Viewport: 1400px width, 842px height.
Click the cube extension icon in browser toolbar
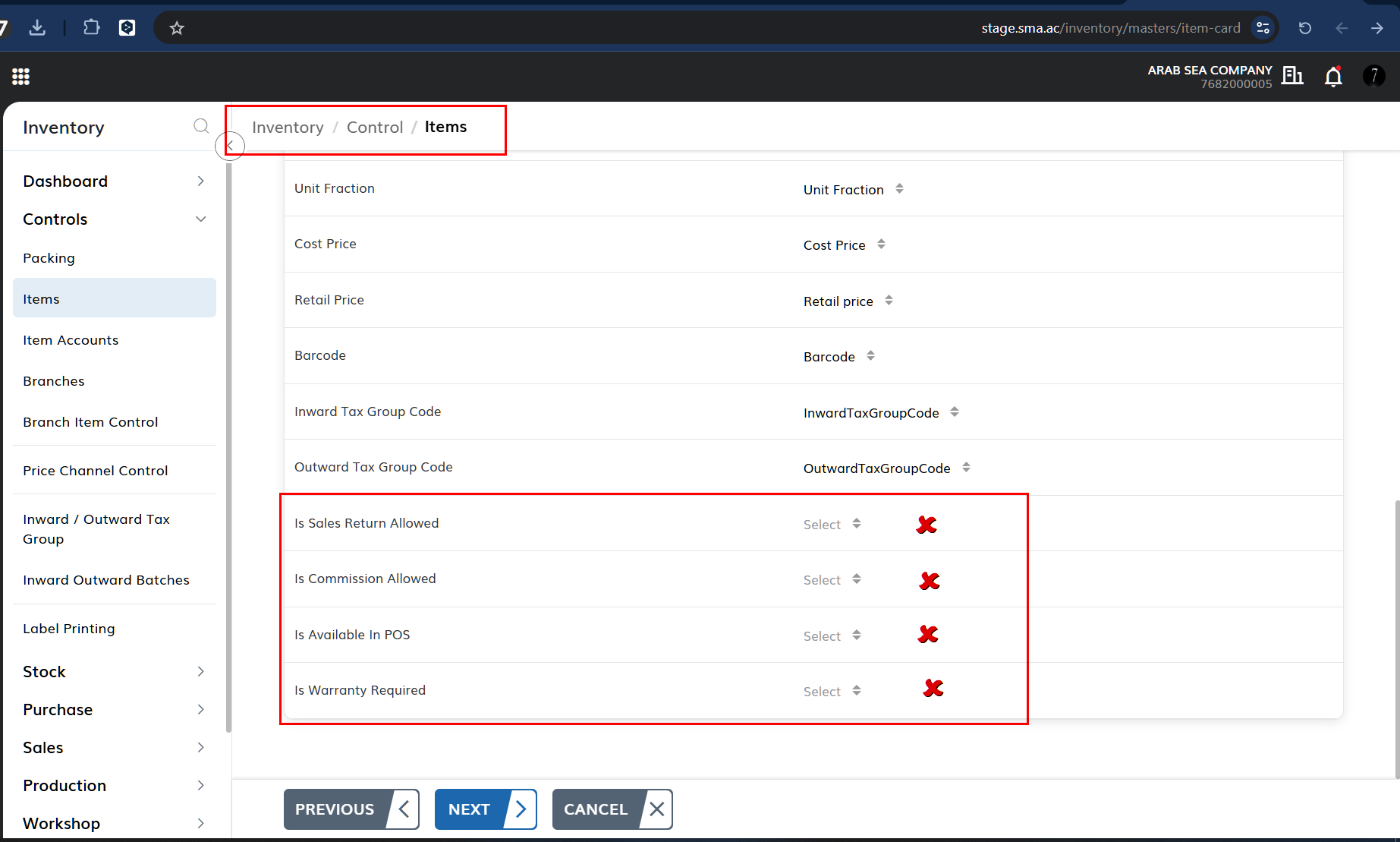[x=127, y=28]
